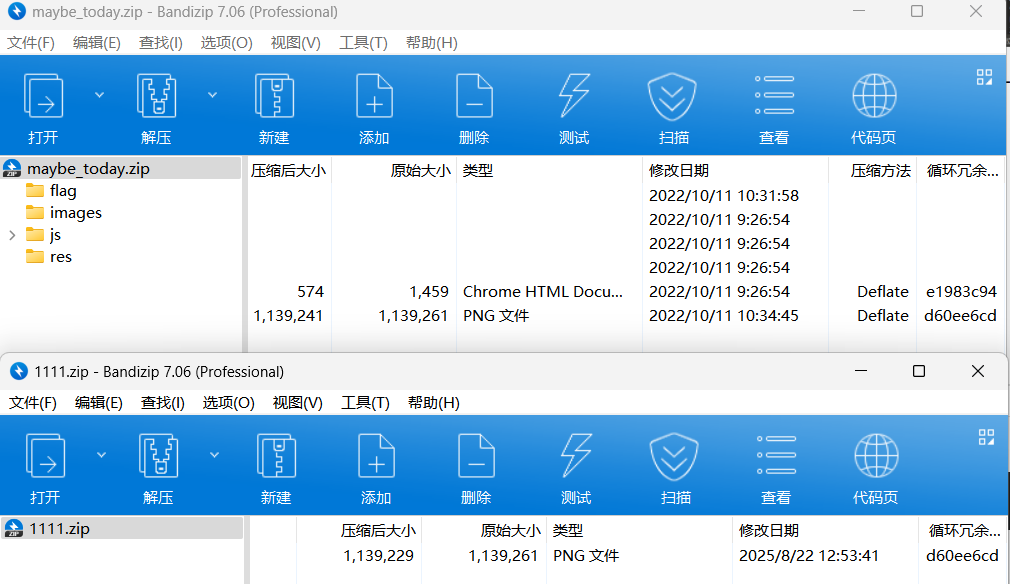Select the images folder in the tree

[75, 213]
